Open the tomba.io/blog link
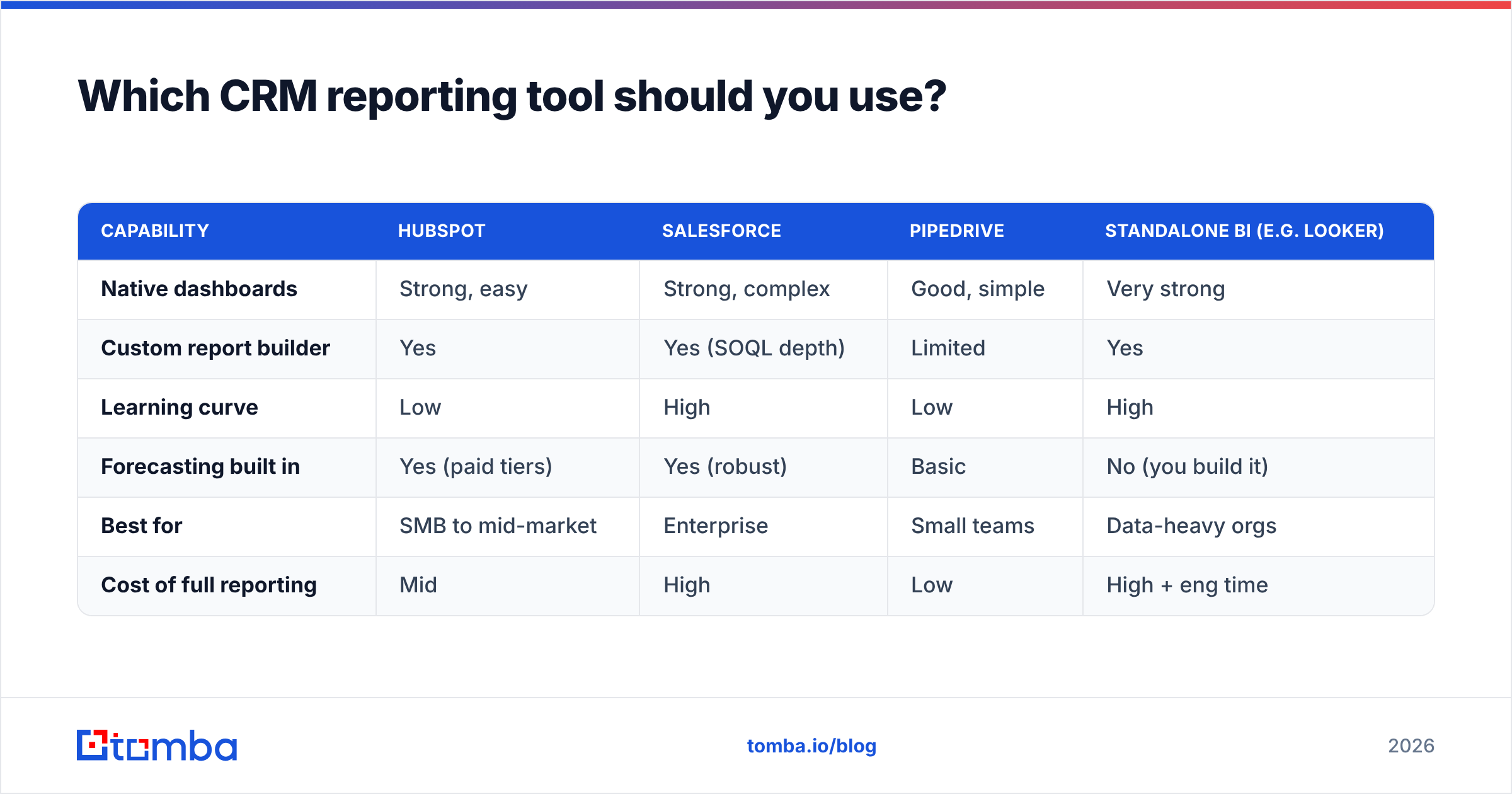The width and height of the screenshot is (1512, 794). tap(811, 746)
